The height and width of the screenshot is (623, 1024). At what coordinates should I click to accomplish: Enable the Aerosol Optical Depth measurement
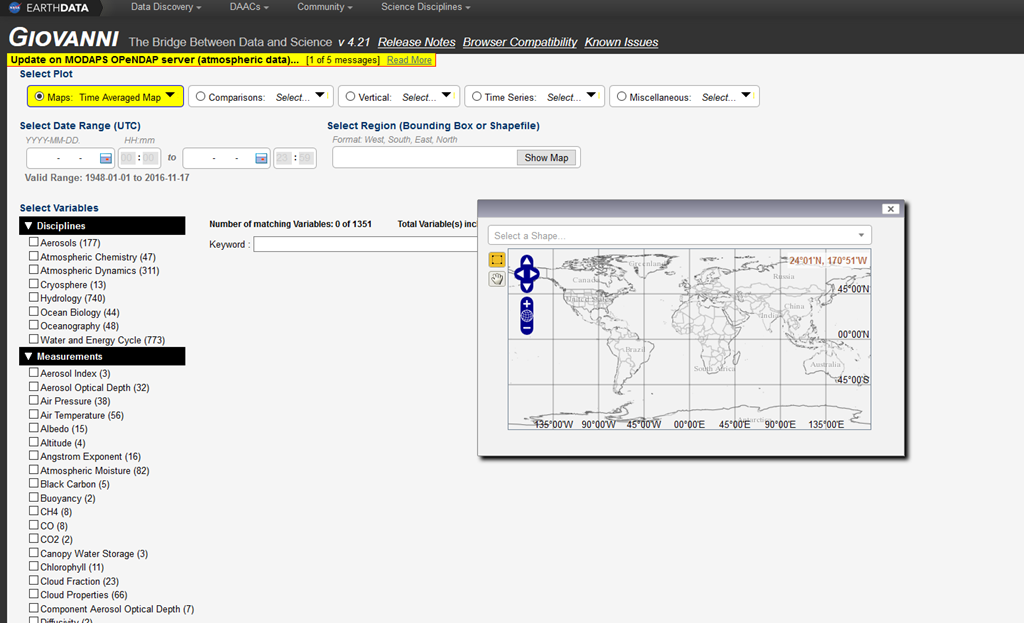point(33,387)
